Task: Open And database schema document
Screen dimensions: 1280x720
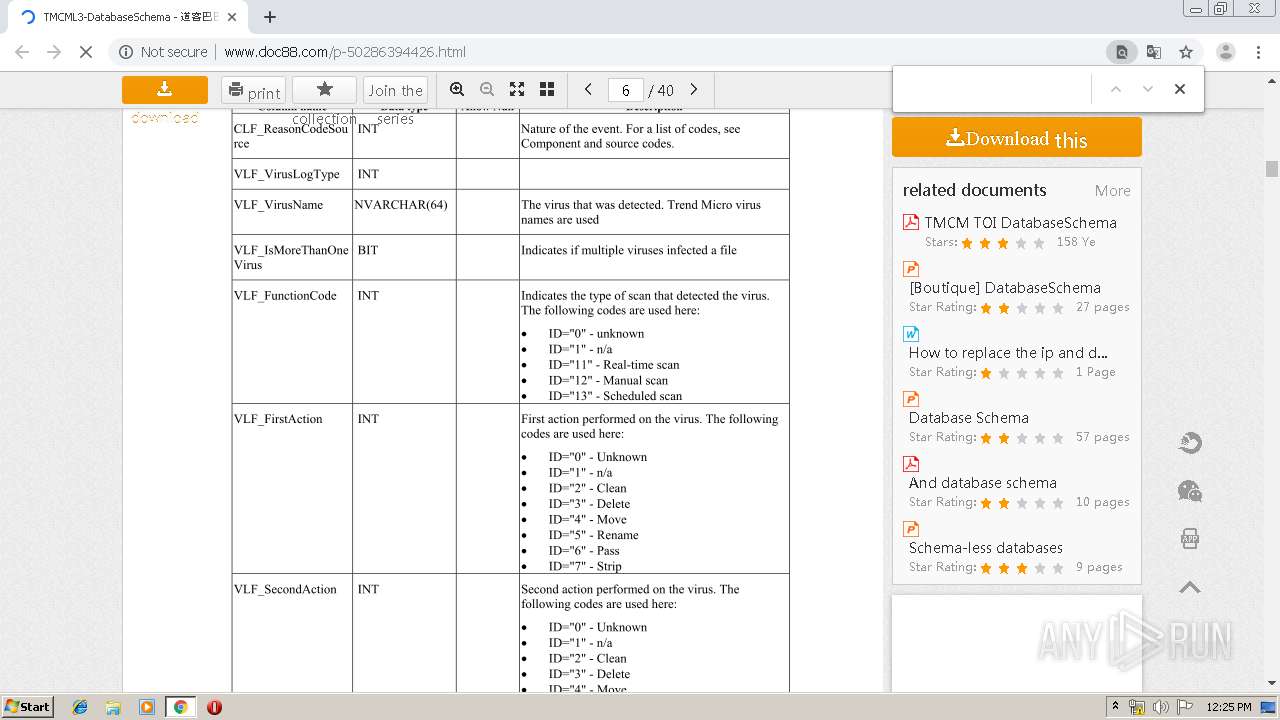Action: point(982,483)
